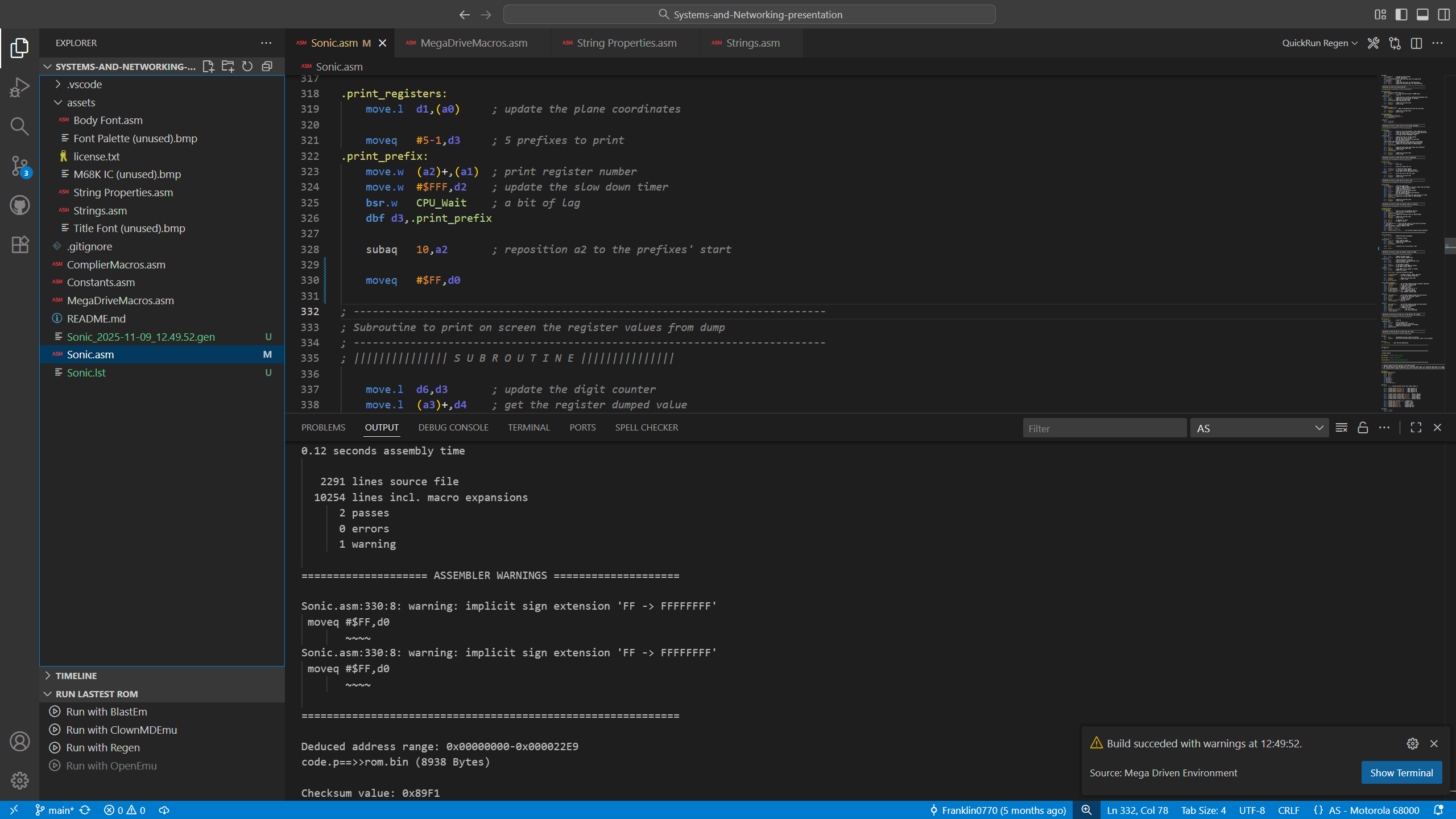
Task: Open the Run and Debug view
Action: tap(19, 87)
